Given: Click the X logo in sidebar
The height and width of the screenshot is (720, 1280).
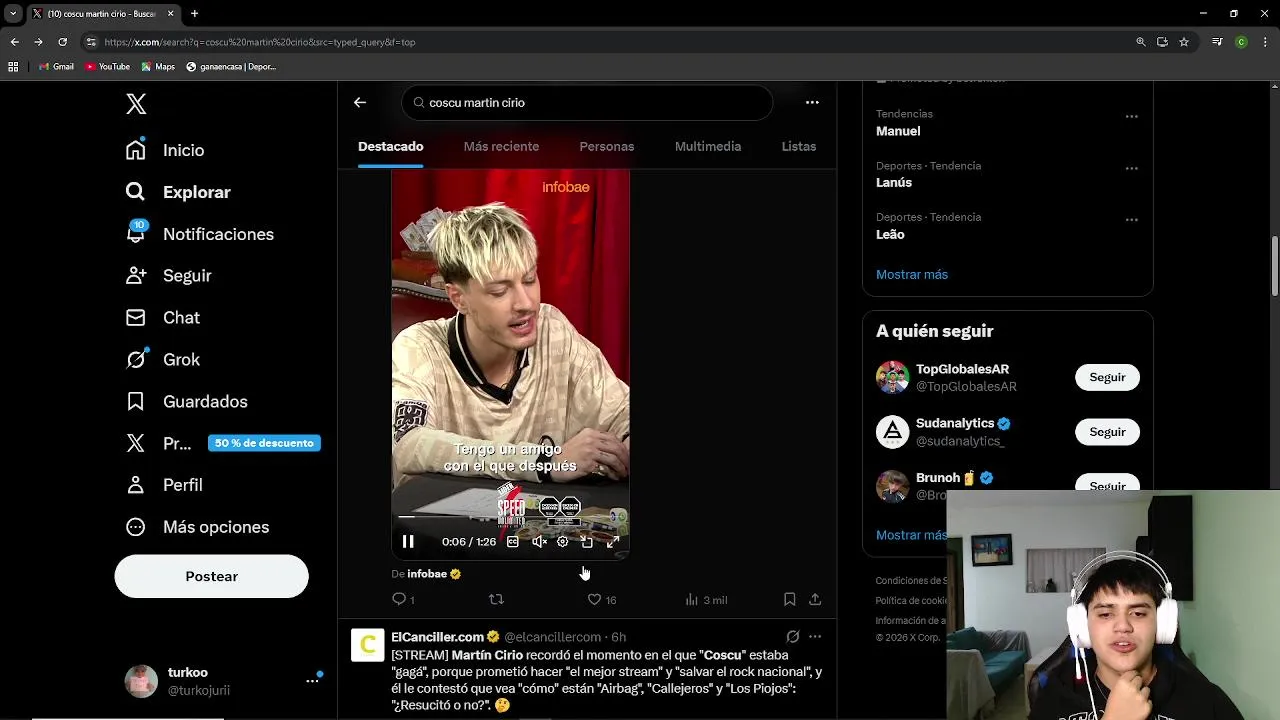Looking at the screenshot, I should (x=136, y=104).
